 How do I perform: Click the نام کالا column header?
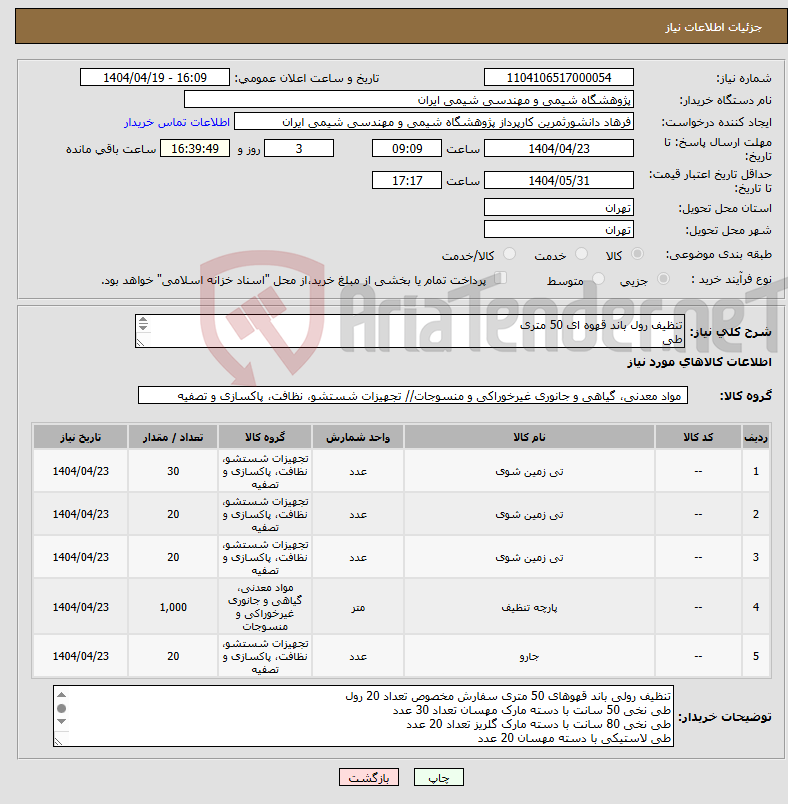tap(529, 437)
